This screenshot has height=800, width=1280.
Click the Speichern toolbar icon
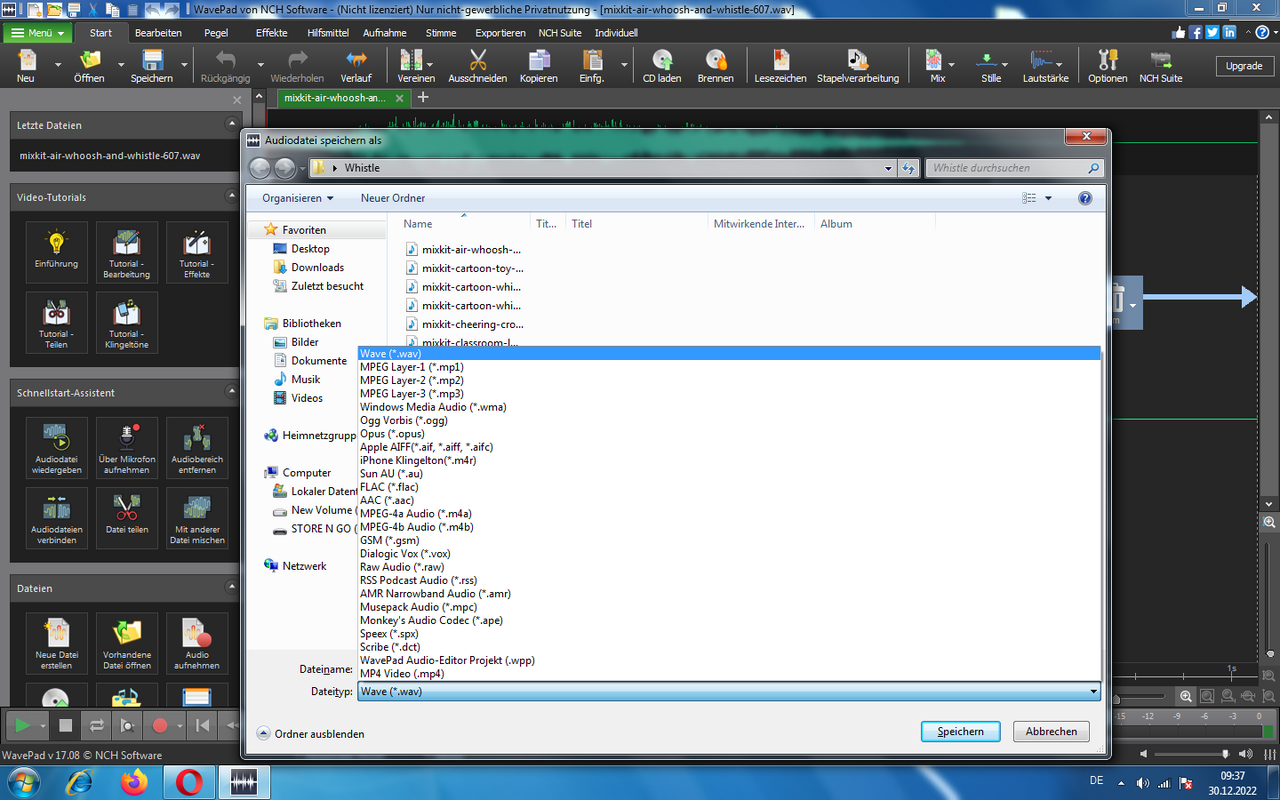152,66
